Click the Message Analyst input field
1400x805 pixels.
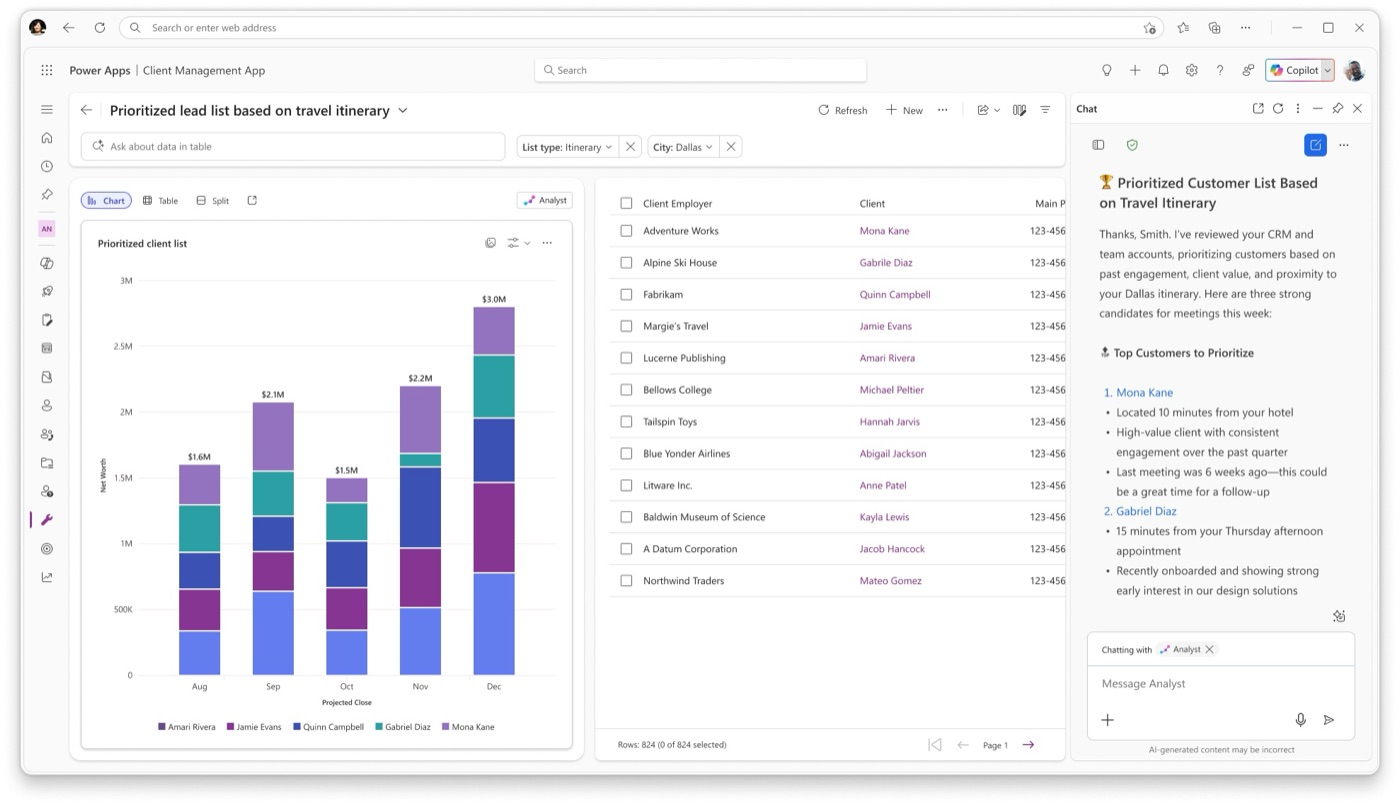pos(1220,684)
